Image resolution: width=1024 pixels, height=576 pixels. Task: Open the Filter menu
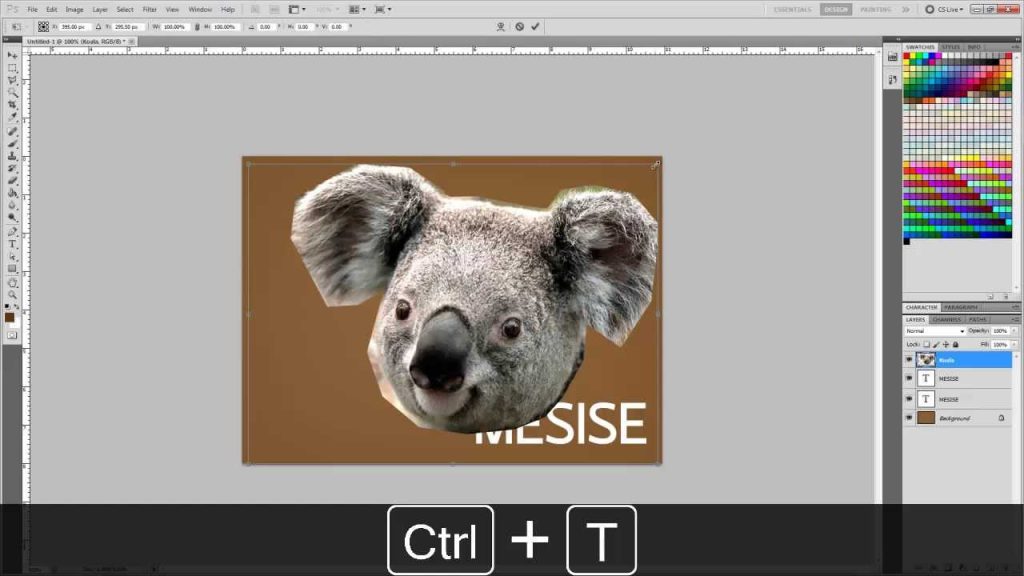150,10
